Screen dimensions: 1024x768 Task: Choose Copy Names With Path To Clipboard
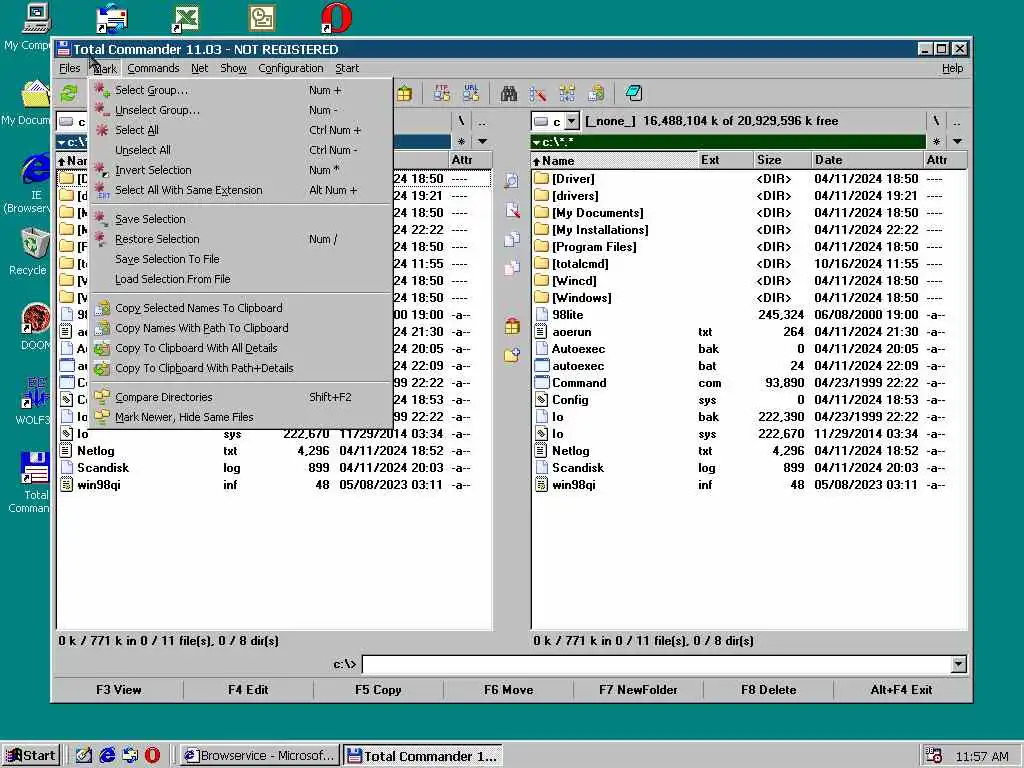[x=240, y=328]
